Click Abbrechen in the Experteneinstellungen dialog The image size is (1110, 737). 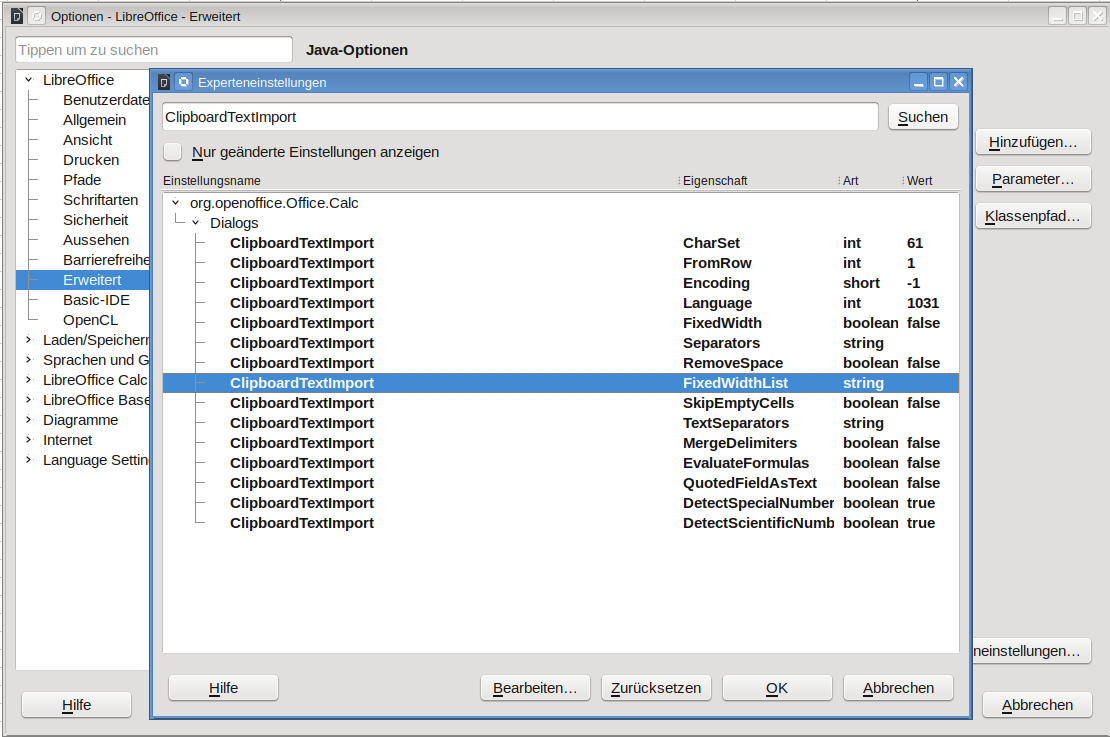point(898,688)
